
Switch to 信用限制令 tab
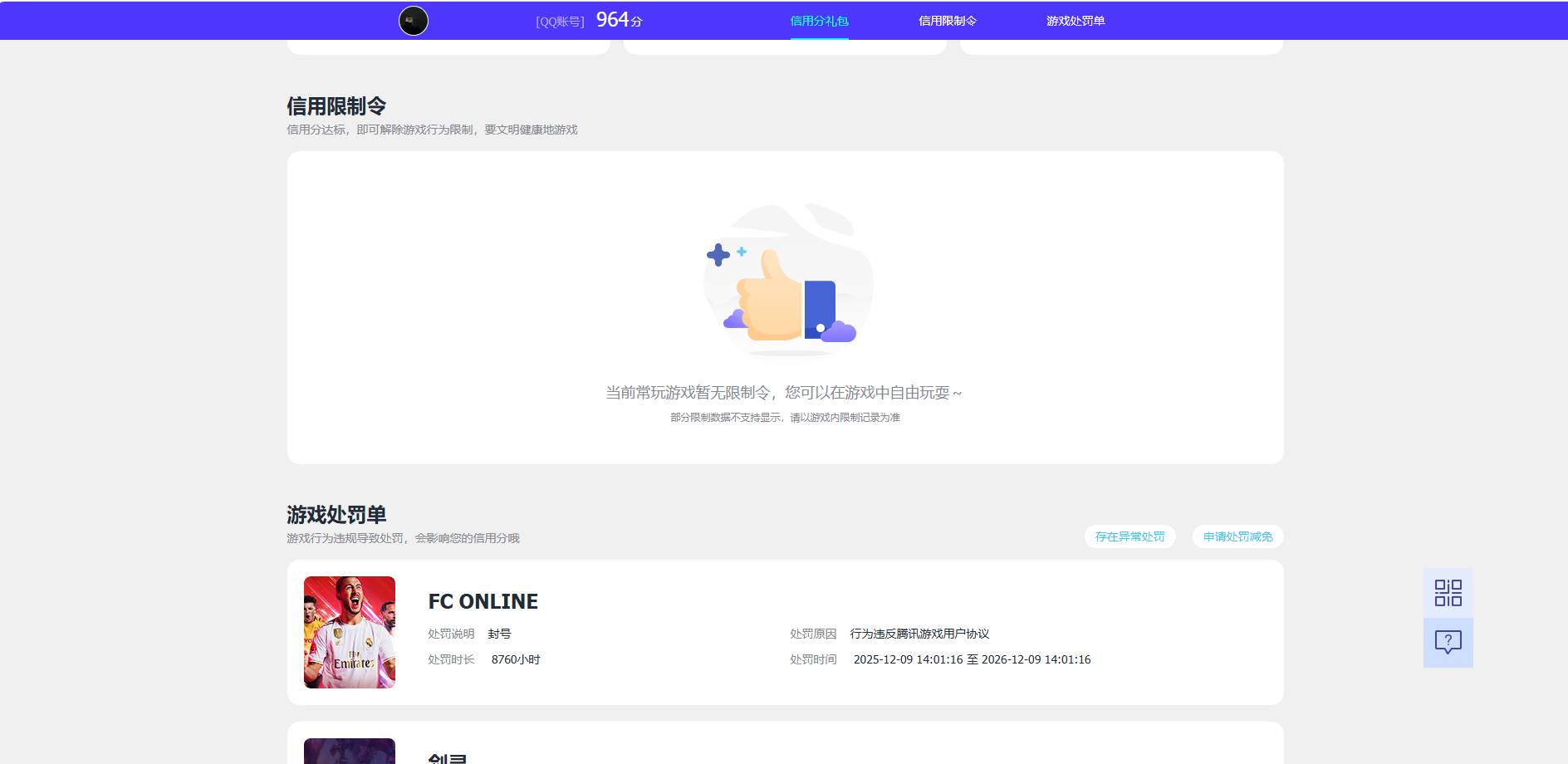(948, 21)
